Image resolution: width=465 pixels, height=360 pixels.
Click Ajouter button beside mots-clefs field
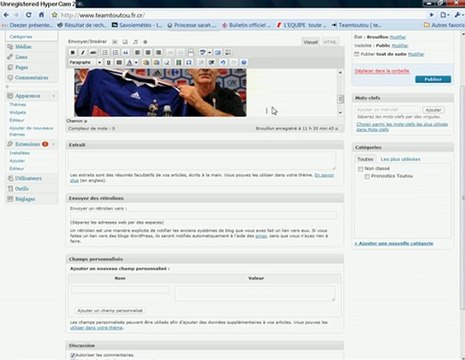point(433,110)
